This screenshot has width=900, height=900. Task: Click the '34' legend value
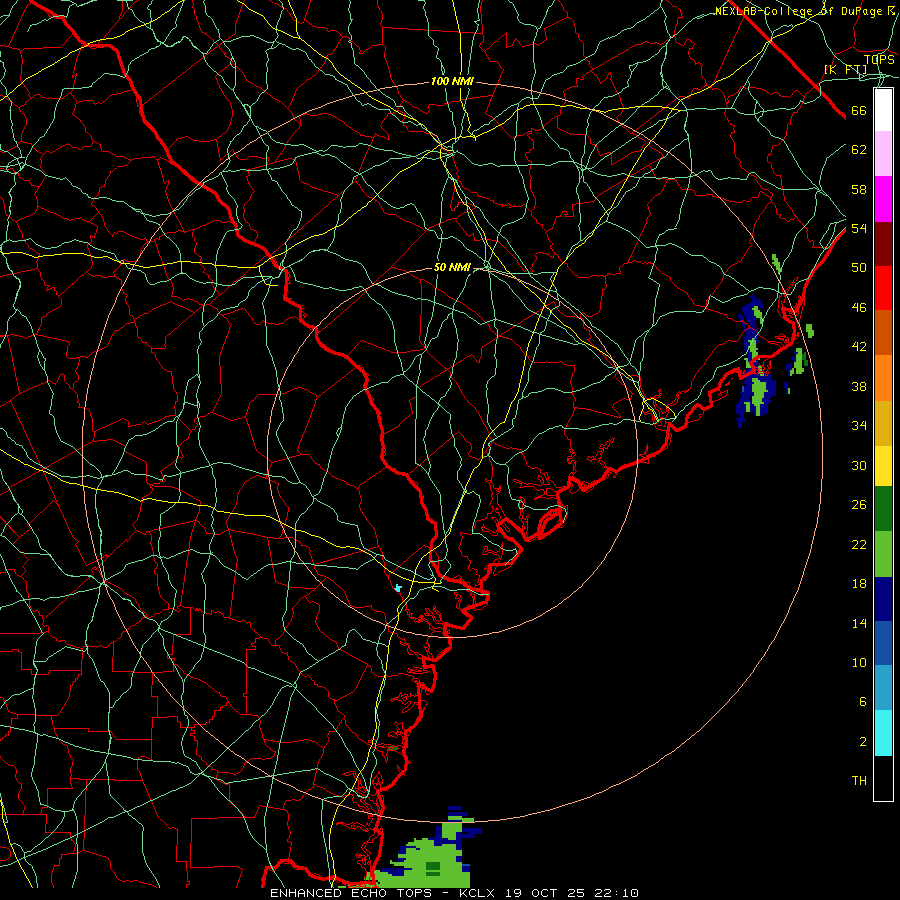[x=859, y=425]
